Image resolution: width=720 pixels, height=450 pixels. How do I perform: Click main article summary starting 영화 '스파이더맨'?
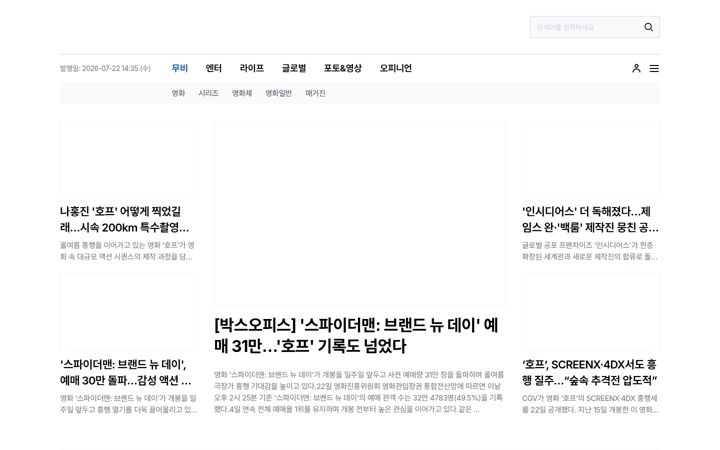[x=359, y=392]
